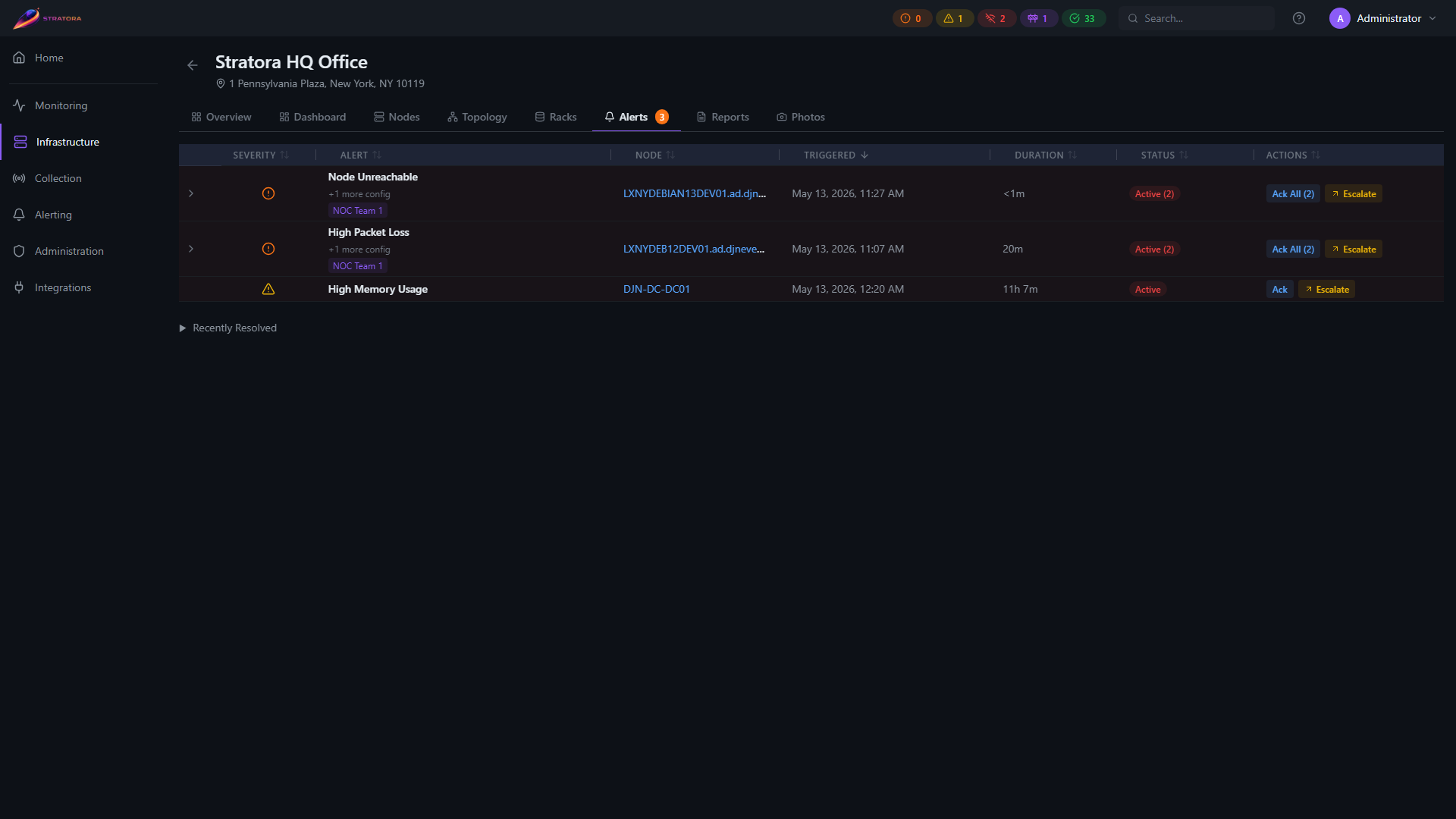1456x819 pixels.
Task: Click Ack All (2) for Node Unreachable
Action: tap(1293, 193)
